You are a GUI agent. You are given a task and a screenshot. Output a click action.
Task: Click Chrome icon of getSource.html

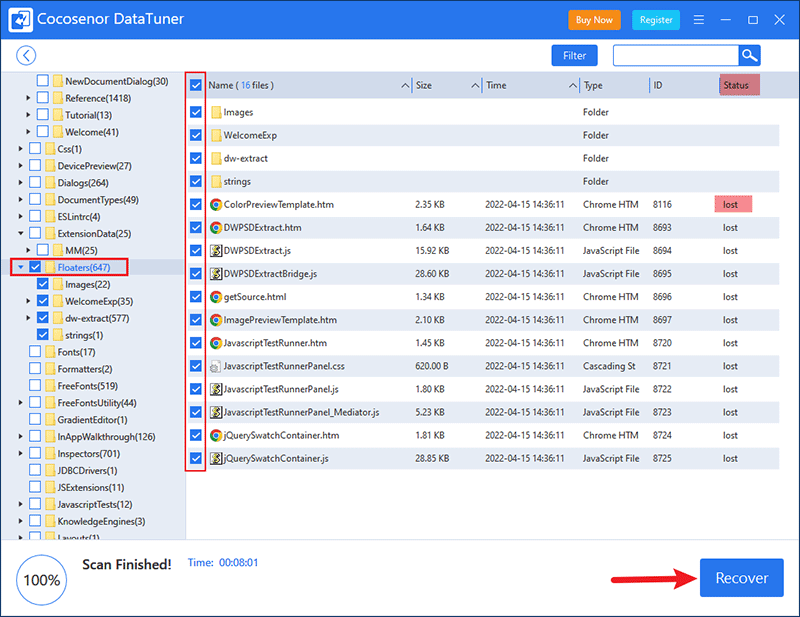[x=216, y=297]
